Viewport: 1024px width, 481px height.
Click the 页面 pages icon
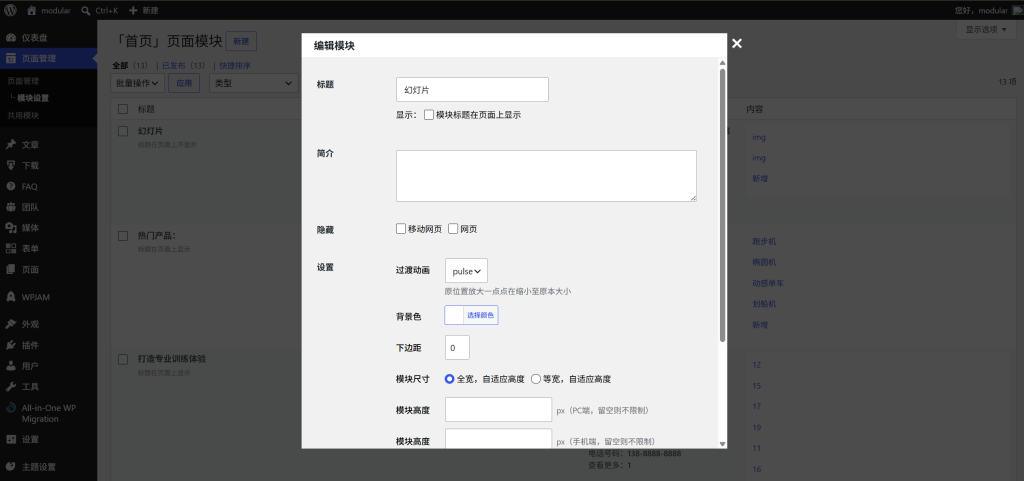click(10, 270)
